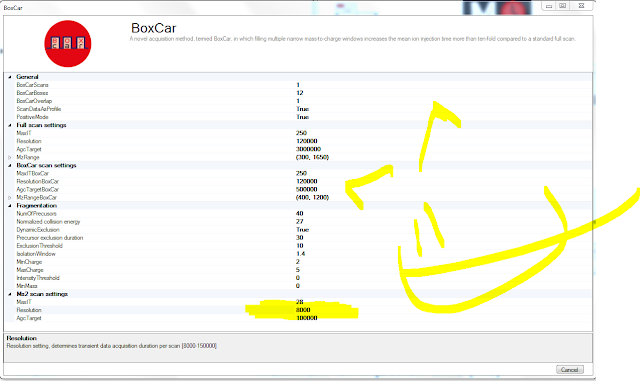Screen dimensions: 640x381
Task: Edit Full scan MaxIT value 250
Action: pos(301,133)
